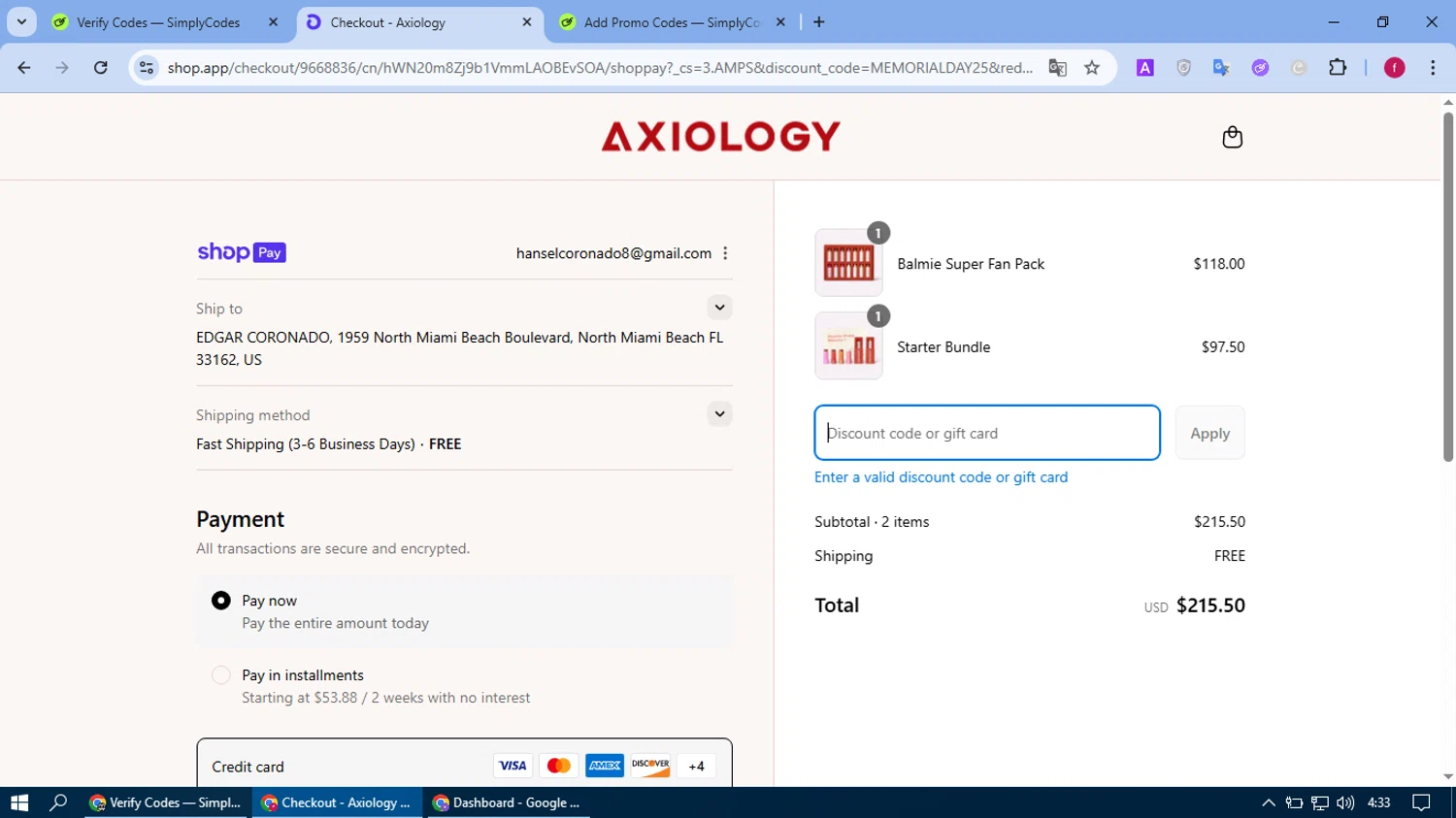Focus the discount code or gift card field

pos(987,433)
